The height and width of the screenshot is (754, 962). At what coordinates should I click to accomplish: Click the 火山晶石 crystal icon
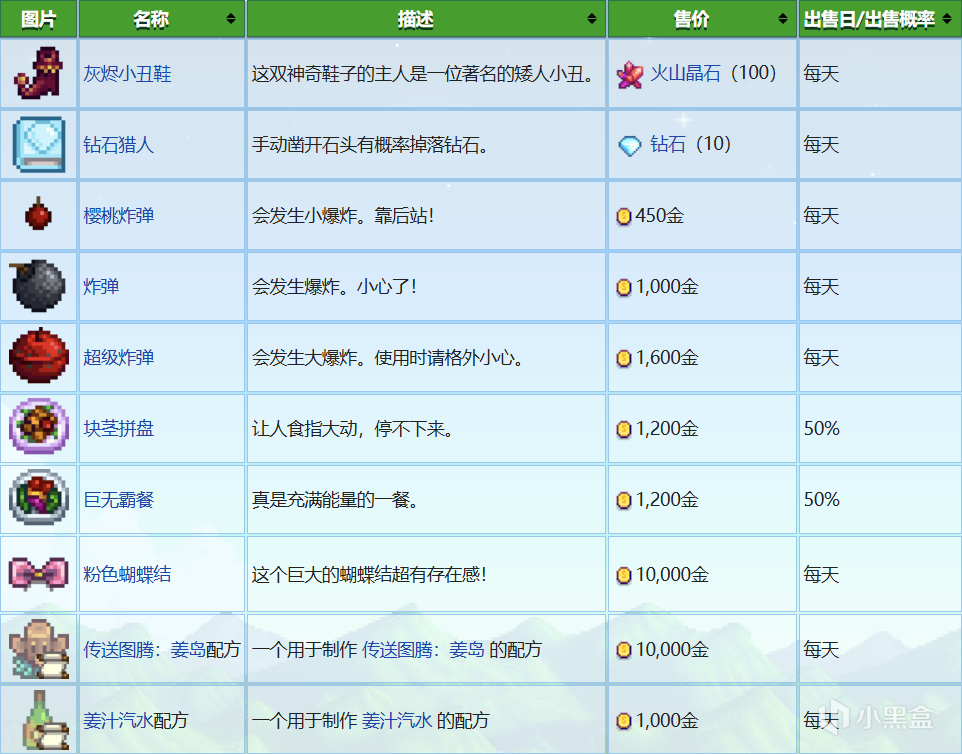[x=629, y=75]
